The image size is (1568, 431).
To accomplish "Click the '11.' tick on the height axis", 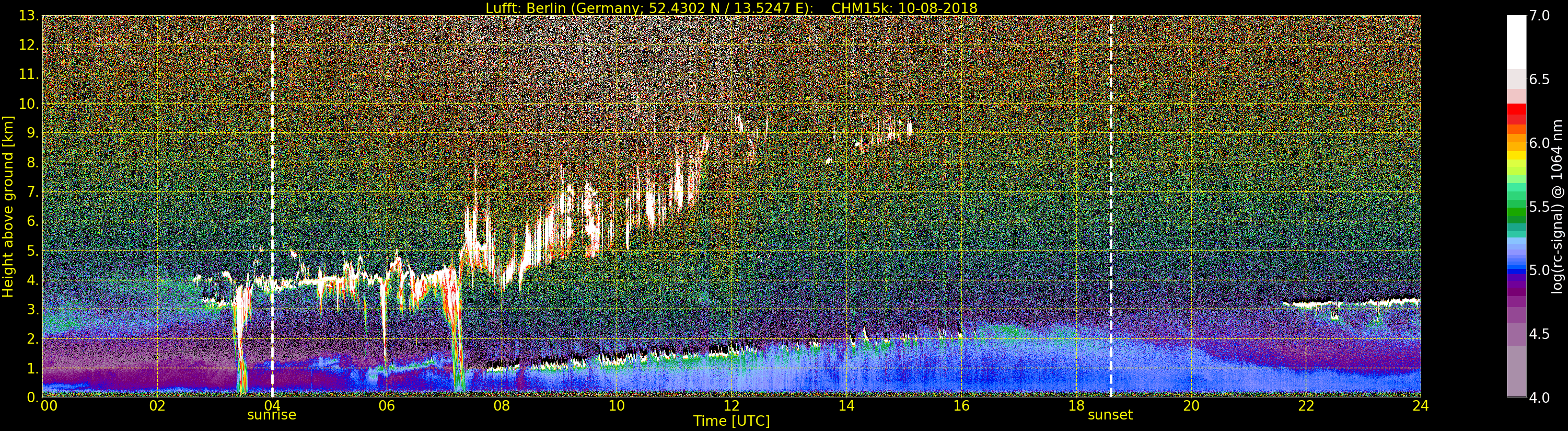I will coord(28,74).
